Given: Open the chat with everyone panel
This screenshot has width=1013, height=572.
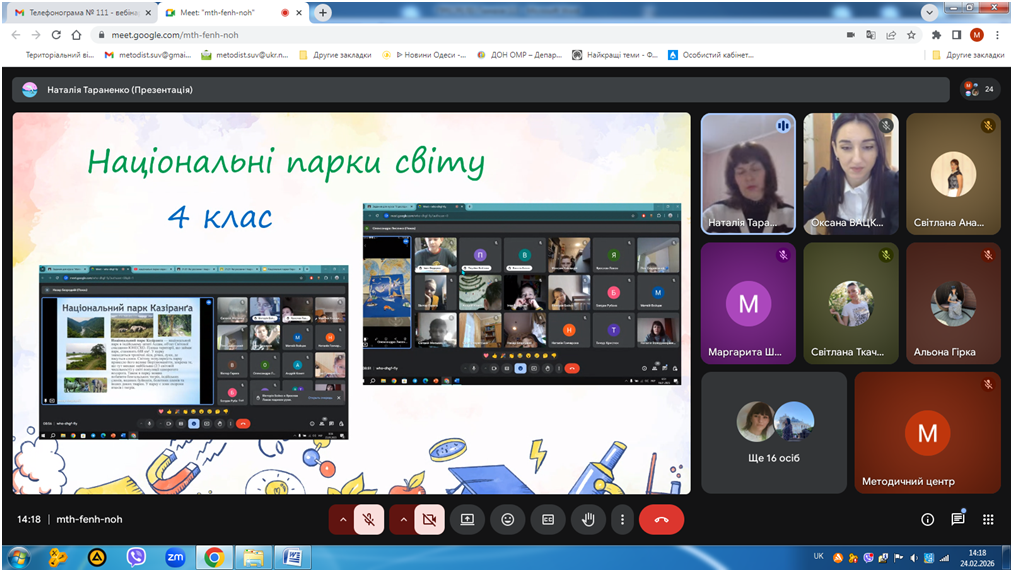Looking at the screenshot, I should 958,520.
